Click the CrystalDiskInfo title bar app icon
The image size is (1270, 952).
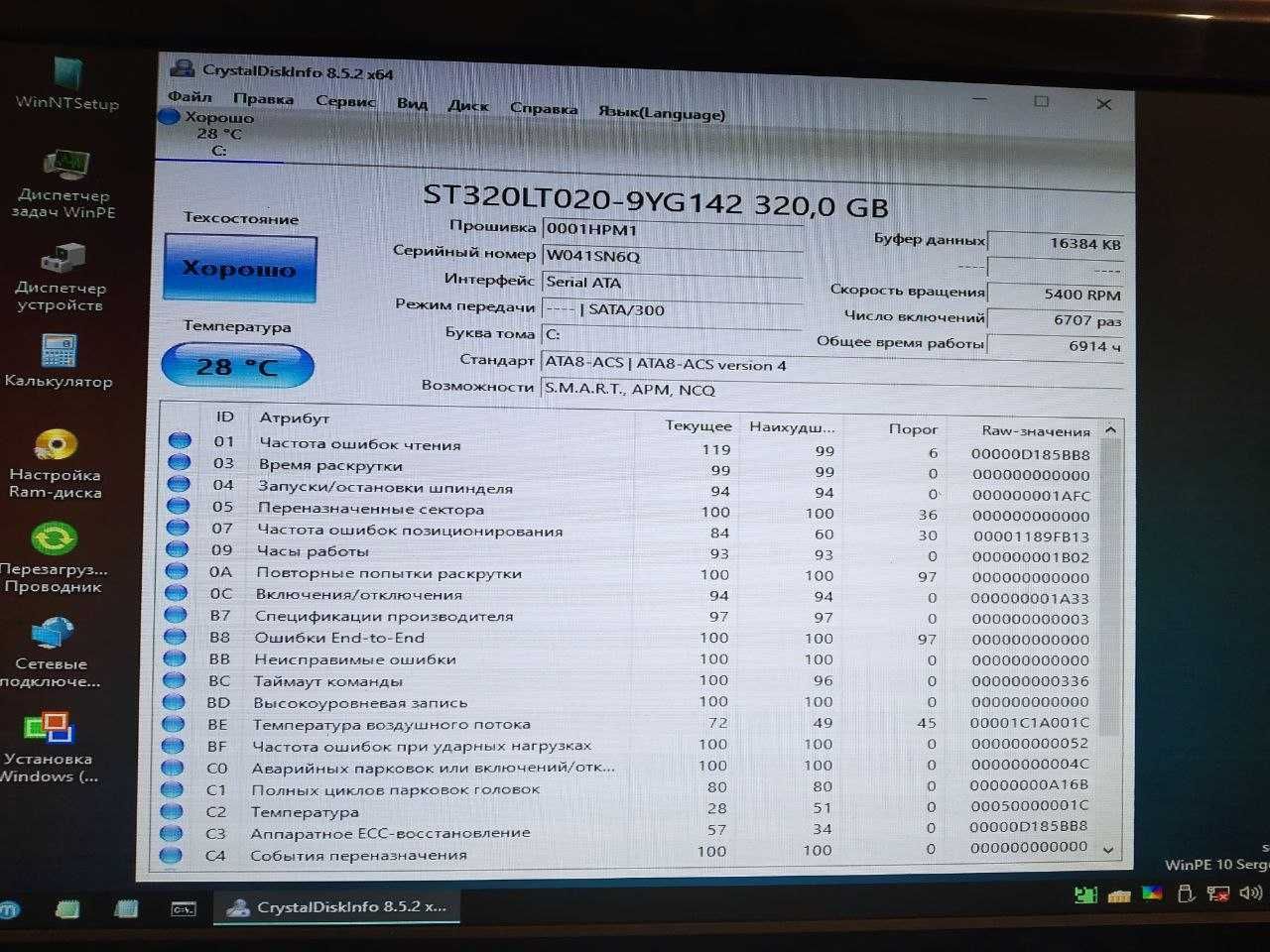coord(182,68)
